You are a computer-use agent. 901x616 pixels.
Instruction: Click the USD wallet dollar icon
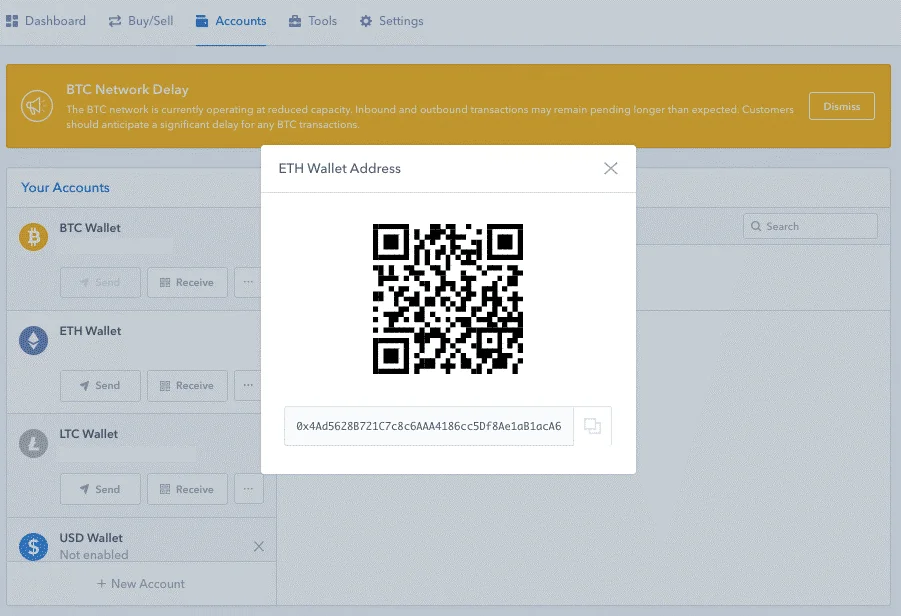[33, 546]
